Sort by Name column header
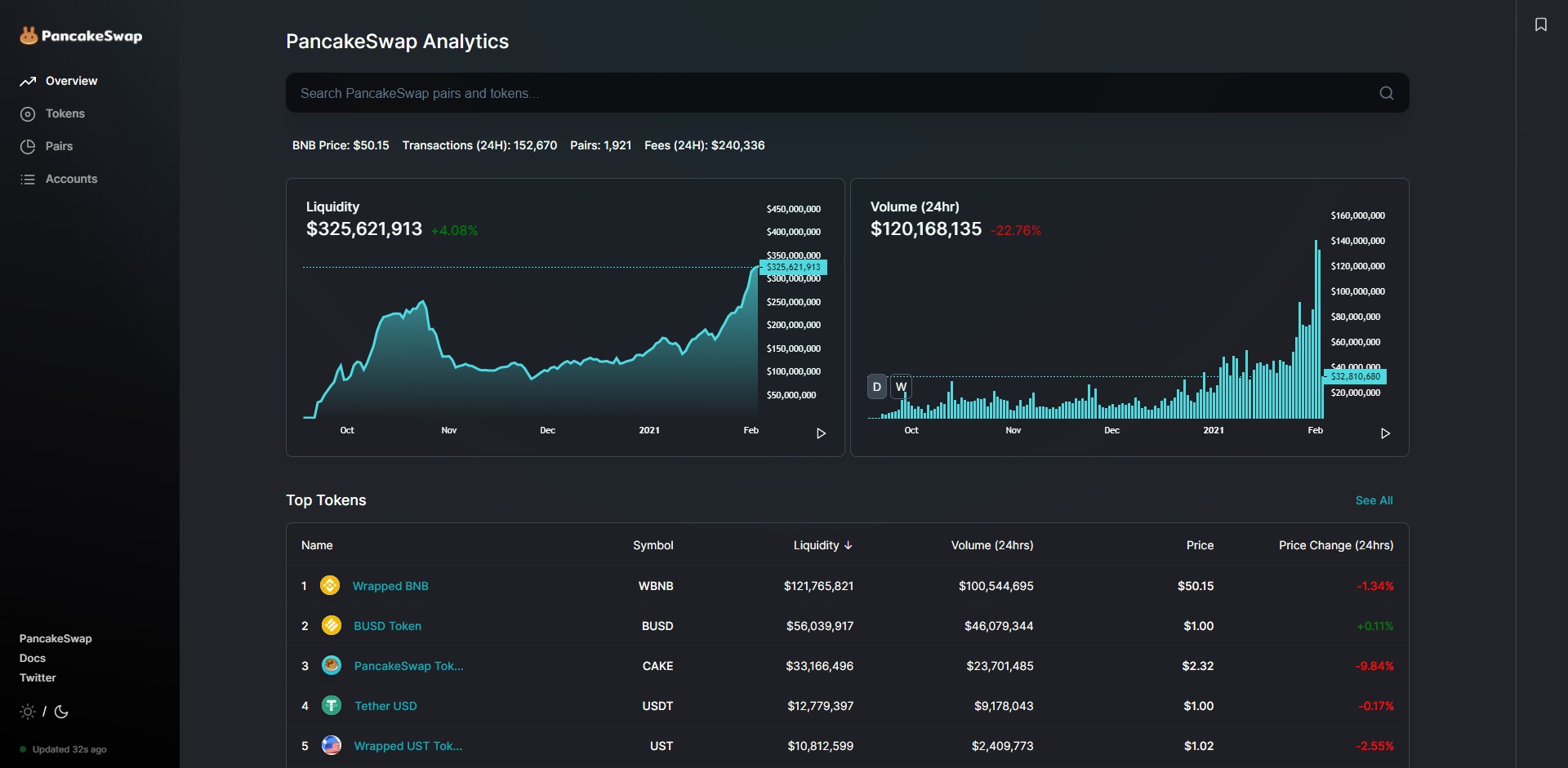Image resolution: width=1568 pixels, height=768 pixels. pyautogui.click(x=317, y=545)
